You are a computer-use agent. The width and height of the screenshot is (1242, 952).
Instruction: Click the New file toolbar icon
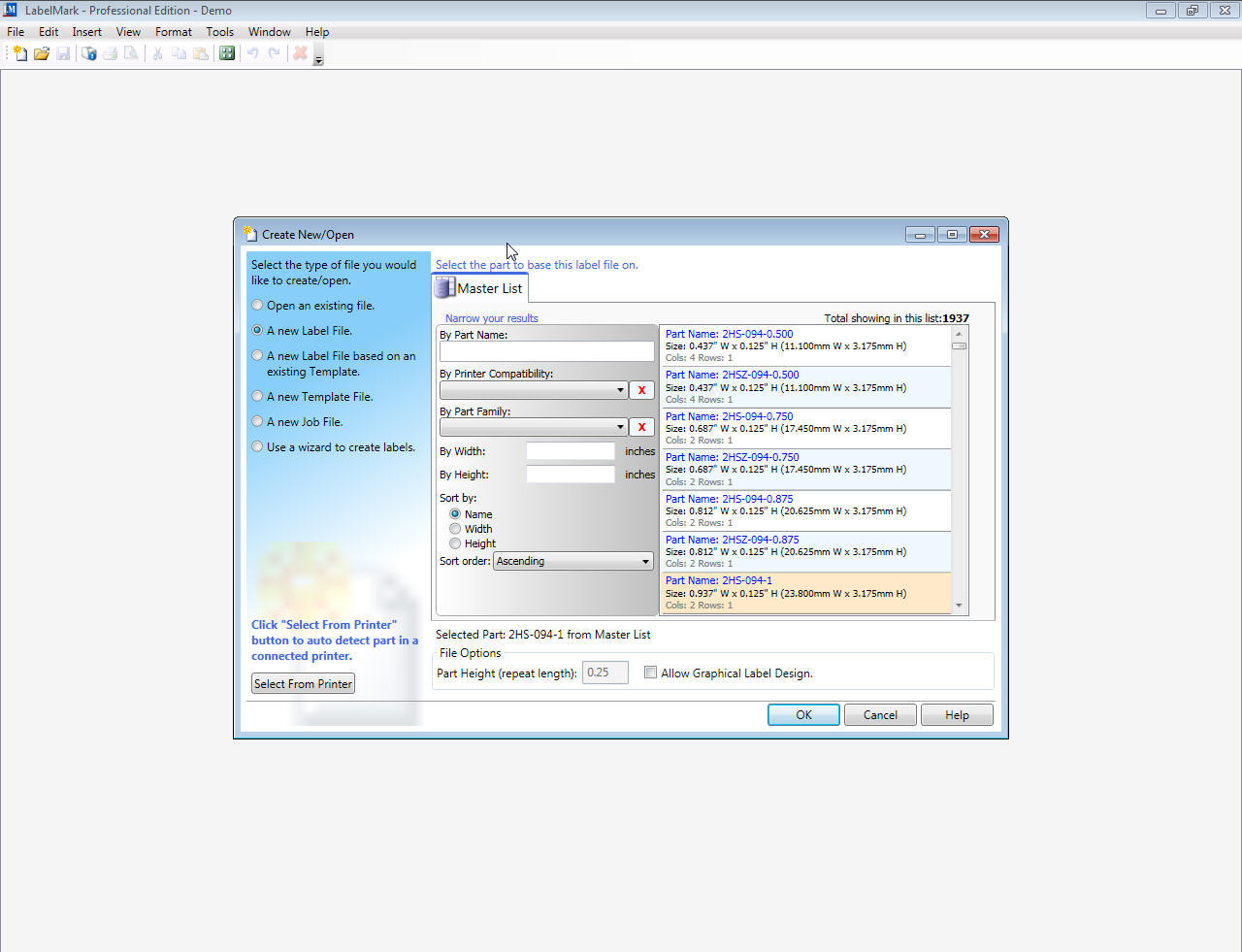pyautogui.click(x=19, y=53)
